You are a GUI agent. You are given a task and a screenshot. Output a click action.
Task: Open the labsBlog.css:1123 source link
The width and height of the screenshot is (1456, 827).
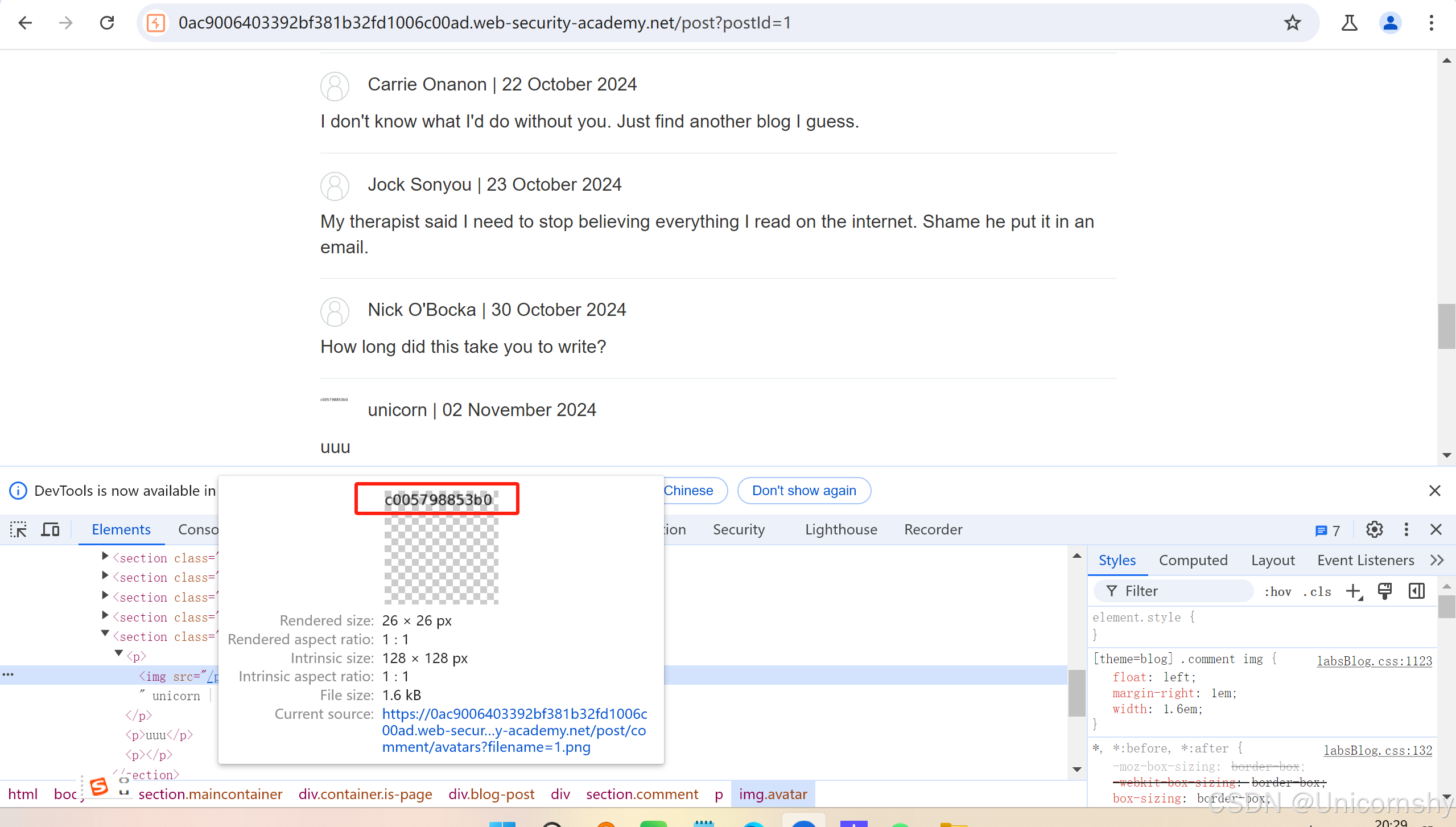(x=1373, y=661)
